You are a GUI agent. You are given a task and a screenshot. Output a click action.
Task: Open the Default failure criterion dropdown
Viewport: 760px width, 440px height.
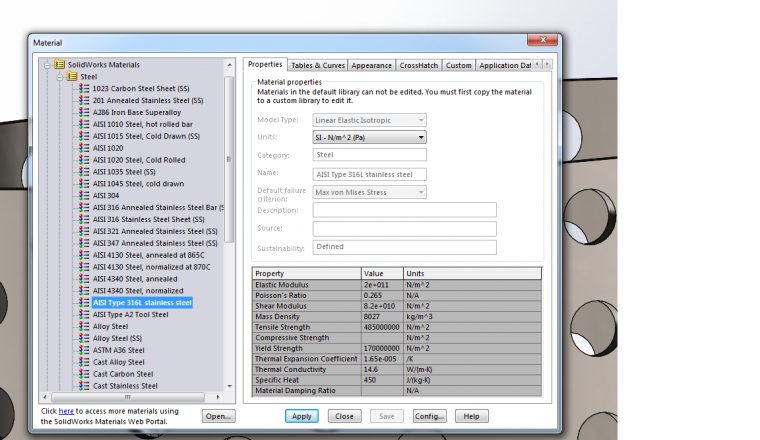(421, 192)
